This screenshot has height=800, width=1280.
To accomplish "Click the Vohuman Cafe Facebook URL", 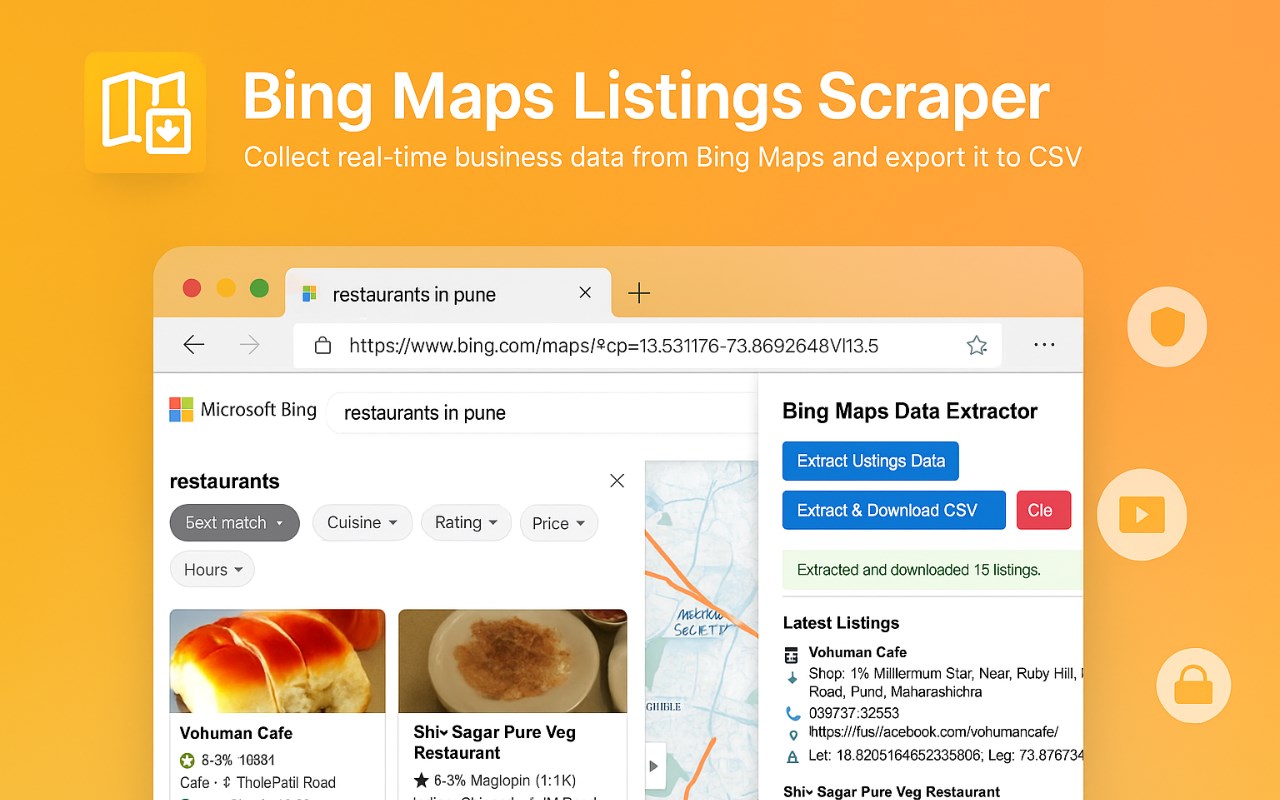I will point(934,732).
